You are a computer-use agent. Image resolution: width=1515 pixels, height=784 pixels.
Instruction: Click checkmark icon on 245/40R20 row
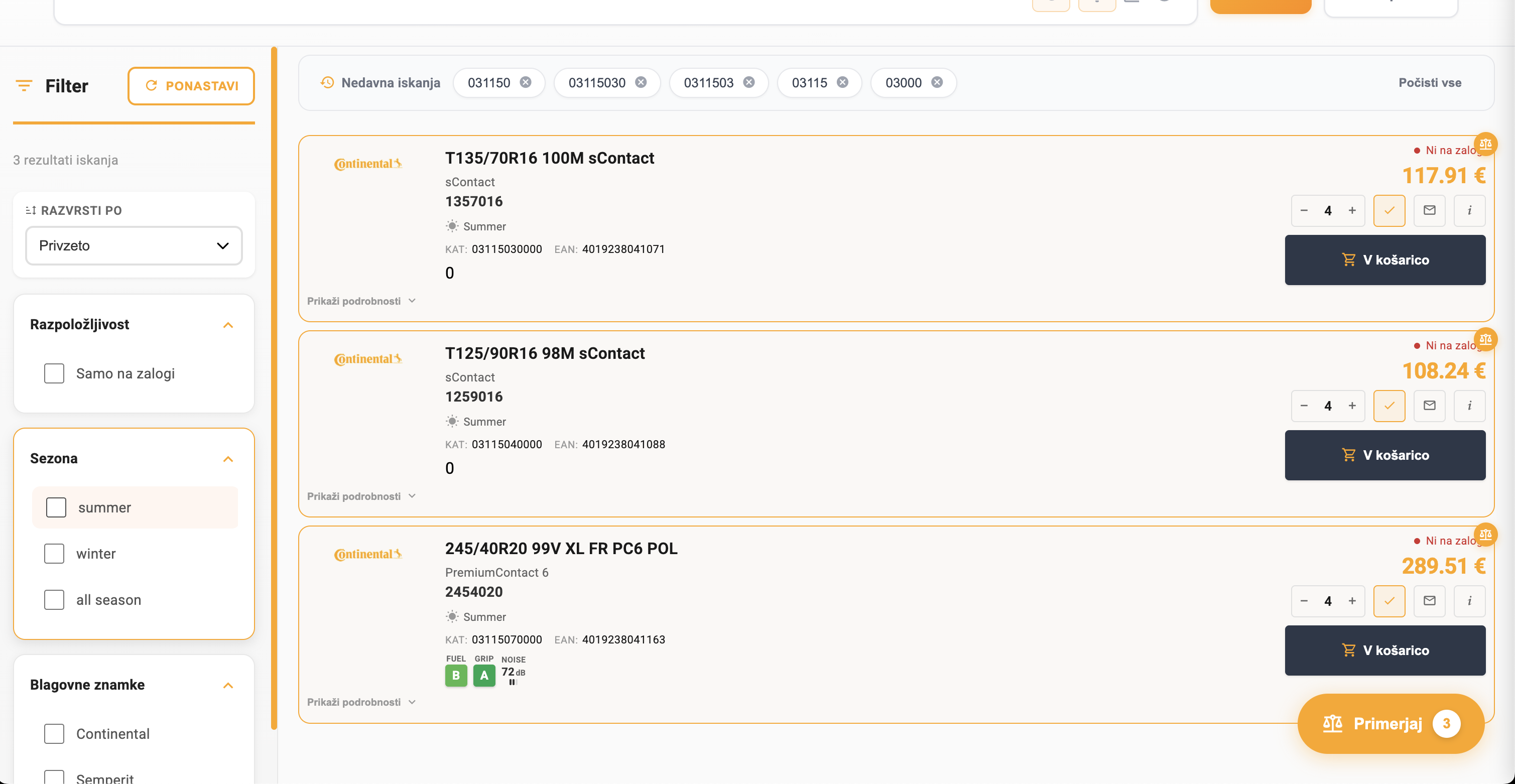tap(1389, 601)
